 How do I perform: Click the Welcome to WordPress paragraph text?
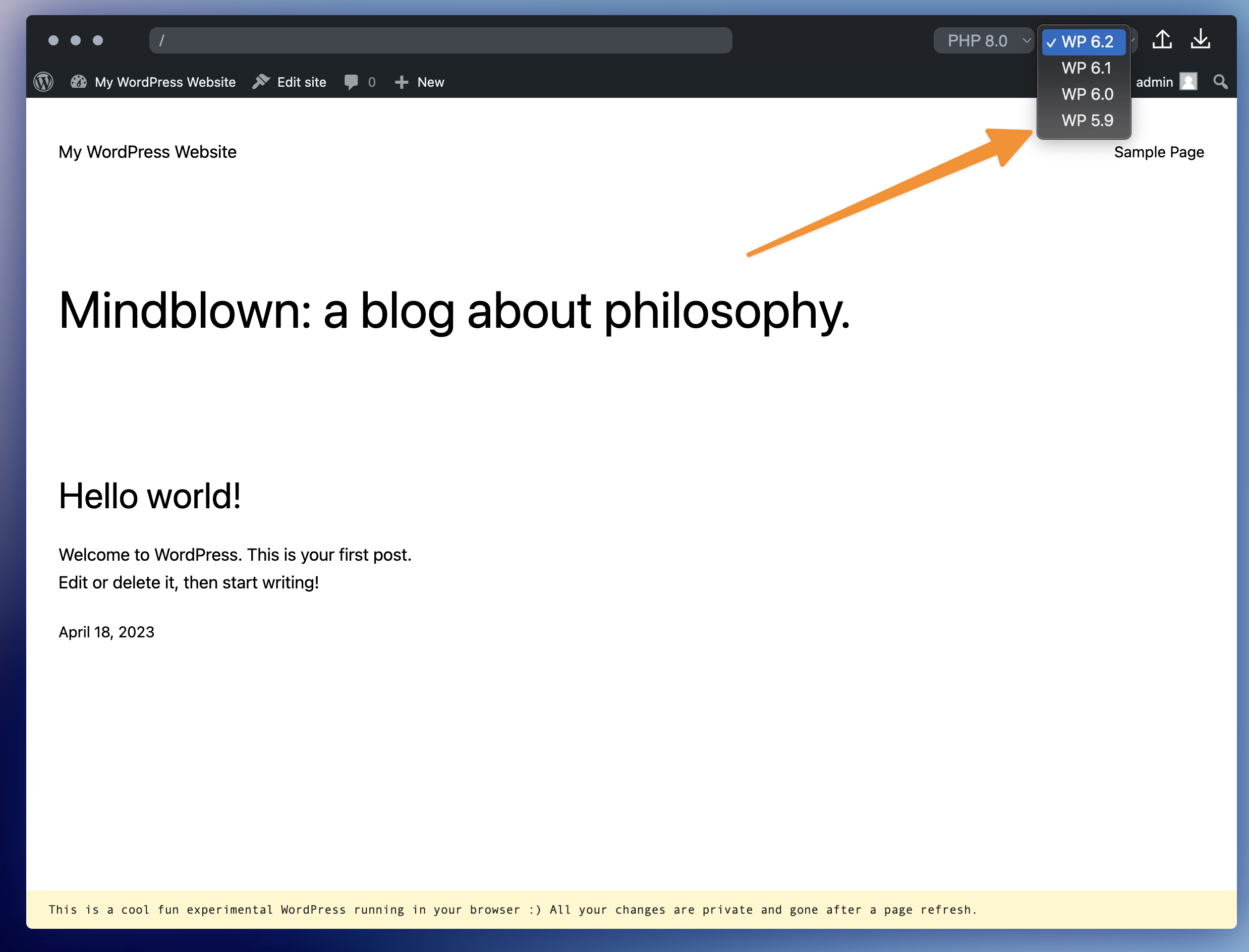tap(235, 568)
